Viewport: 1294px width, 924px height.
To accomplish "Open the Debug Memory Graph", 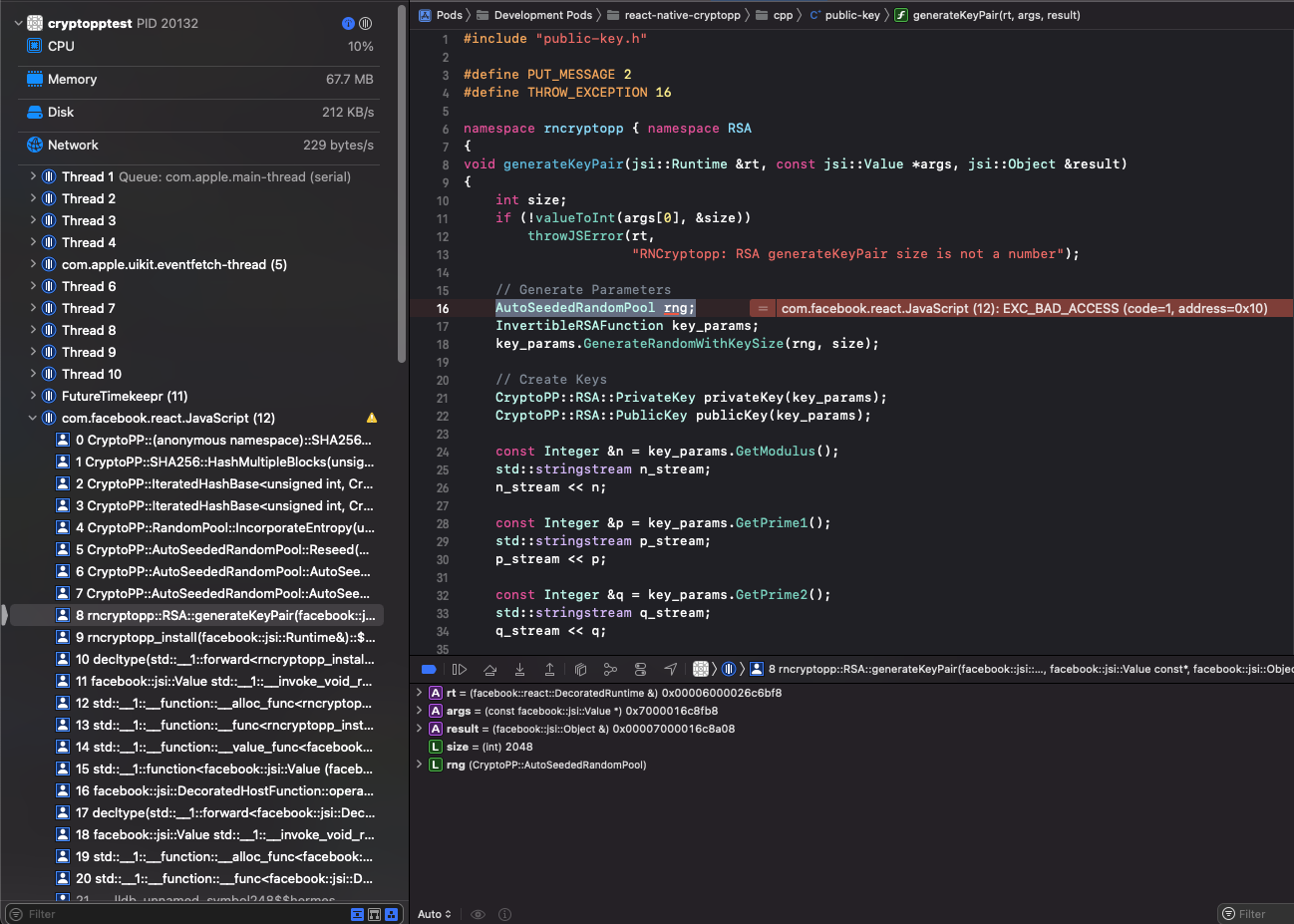I will [611, 669].
